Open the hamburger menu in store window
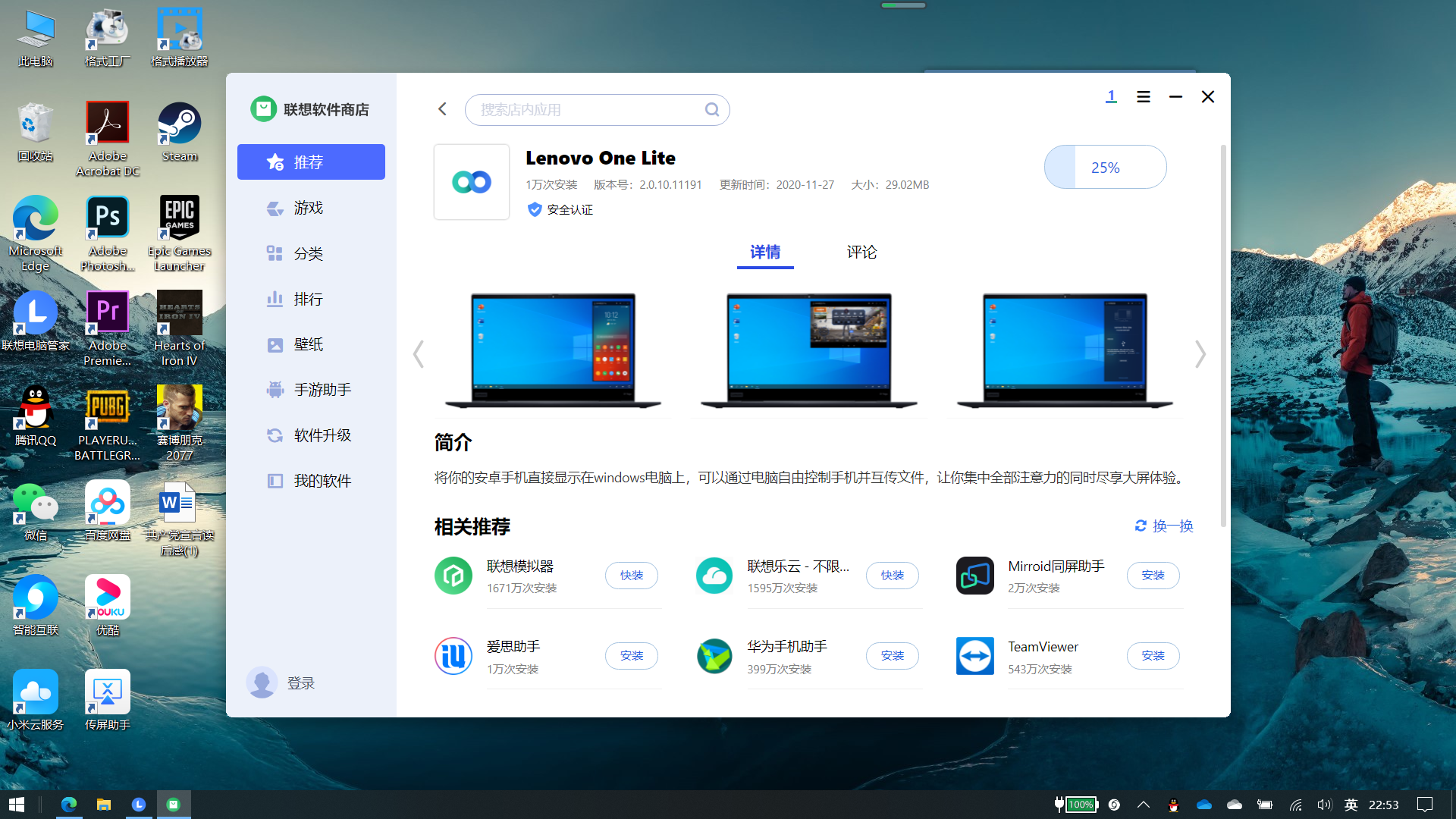Viewport: 1456px width, 819px height. click(x=1144, y=97)
